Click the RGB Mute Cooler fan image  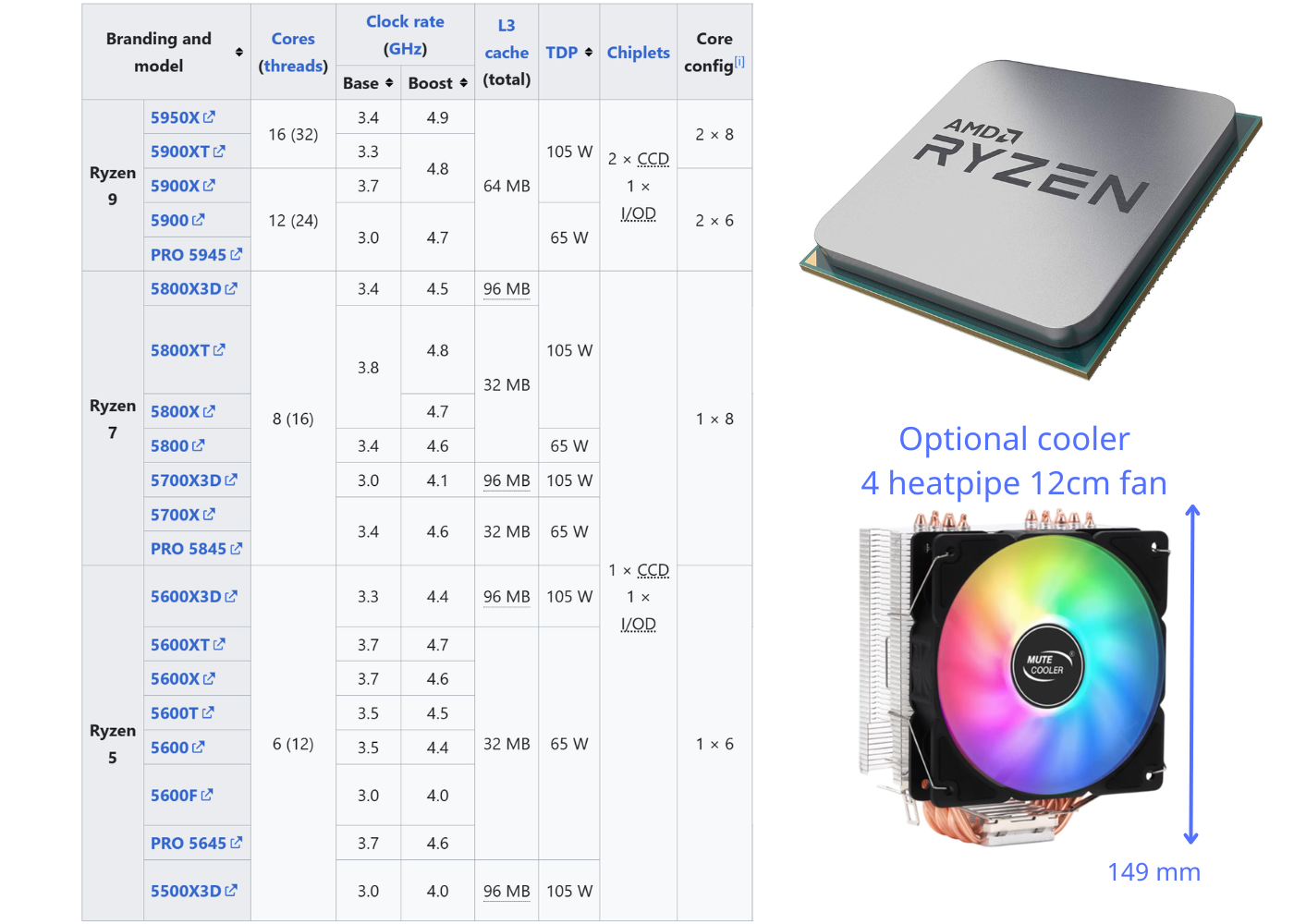(1015, 677)
